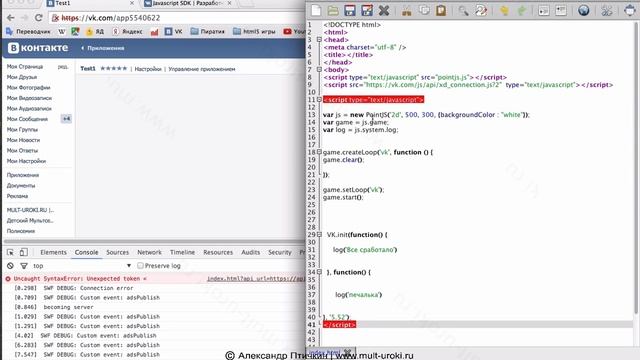
Task: Save the current file in the editor
Action: [x=350, y=11]
